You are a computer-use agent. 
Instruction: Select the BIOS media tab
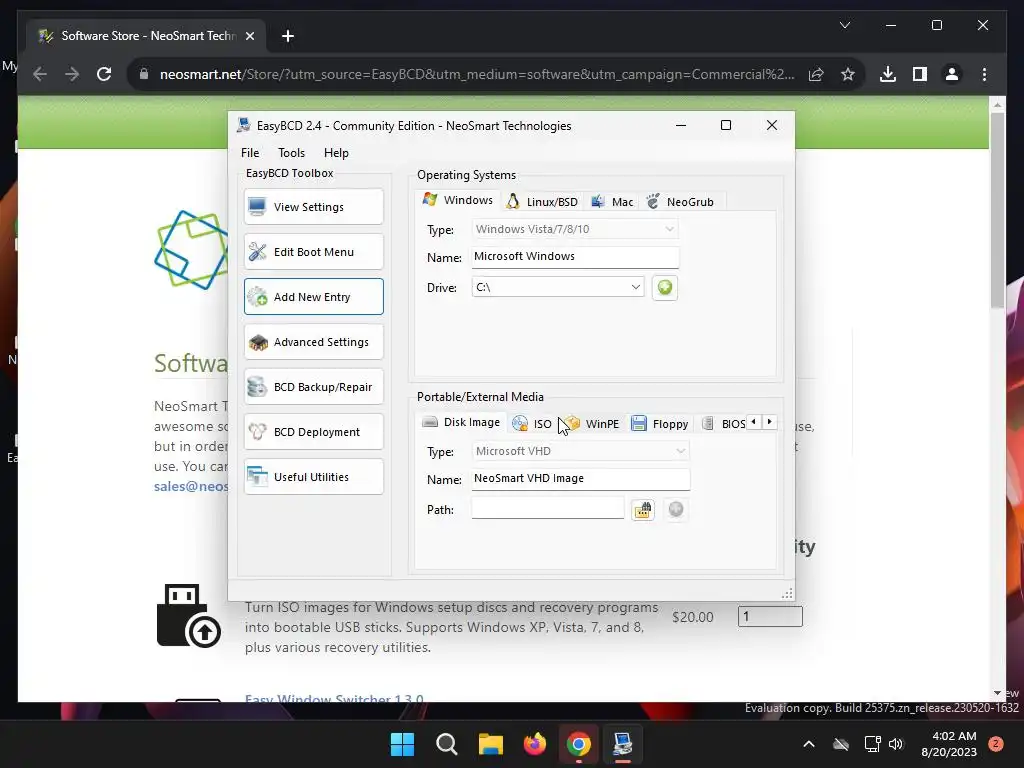click(724, 424)
